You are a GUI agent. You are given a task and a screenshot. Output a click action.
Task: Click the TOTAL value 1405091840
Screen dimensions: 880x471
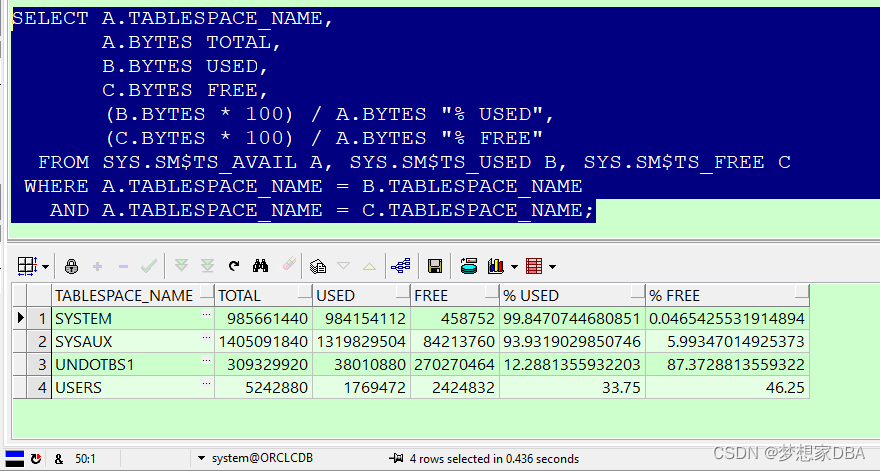pos(264,341)
